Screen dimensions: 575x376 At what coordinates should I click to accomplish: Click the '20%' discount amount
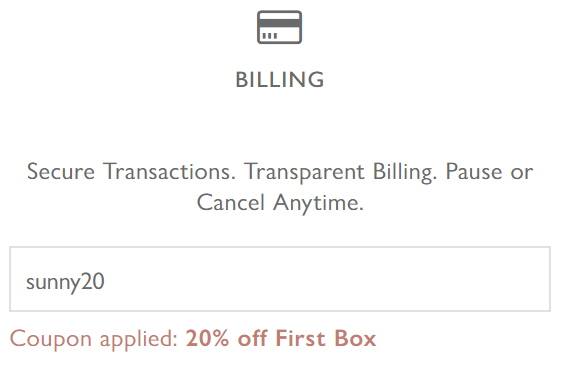pyautogui.click(x=208, y=338)
